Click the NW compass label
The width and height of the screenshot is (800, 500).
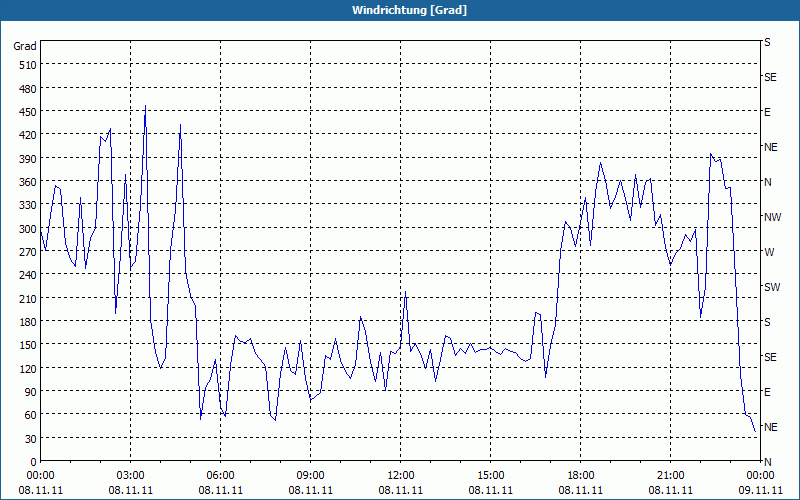point(772,217)
